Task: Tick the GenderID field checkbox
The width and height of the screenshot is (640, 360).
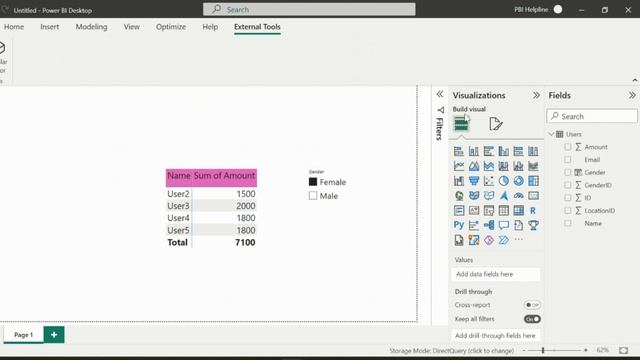Action: click(568, 185)
